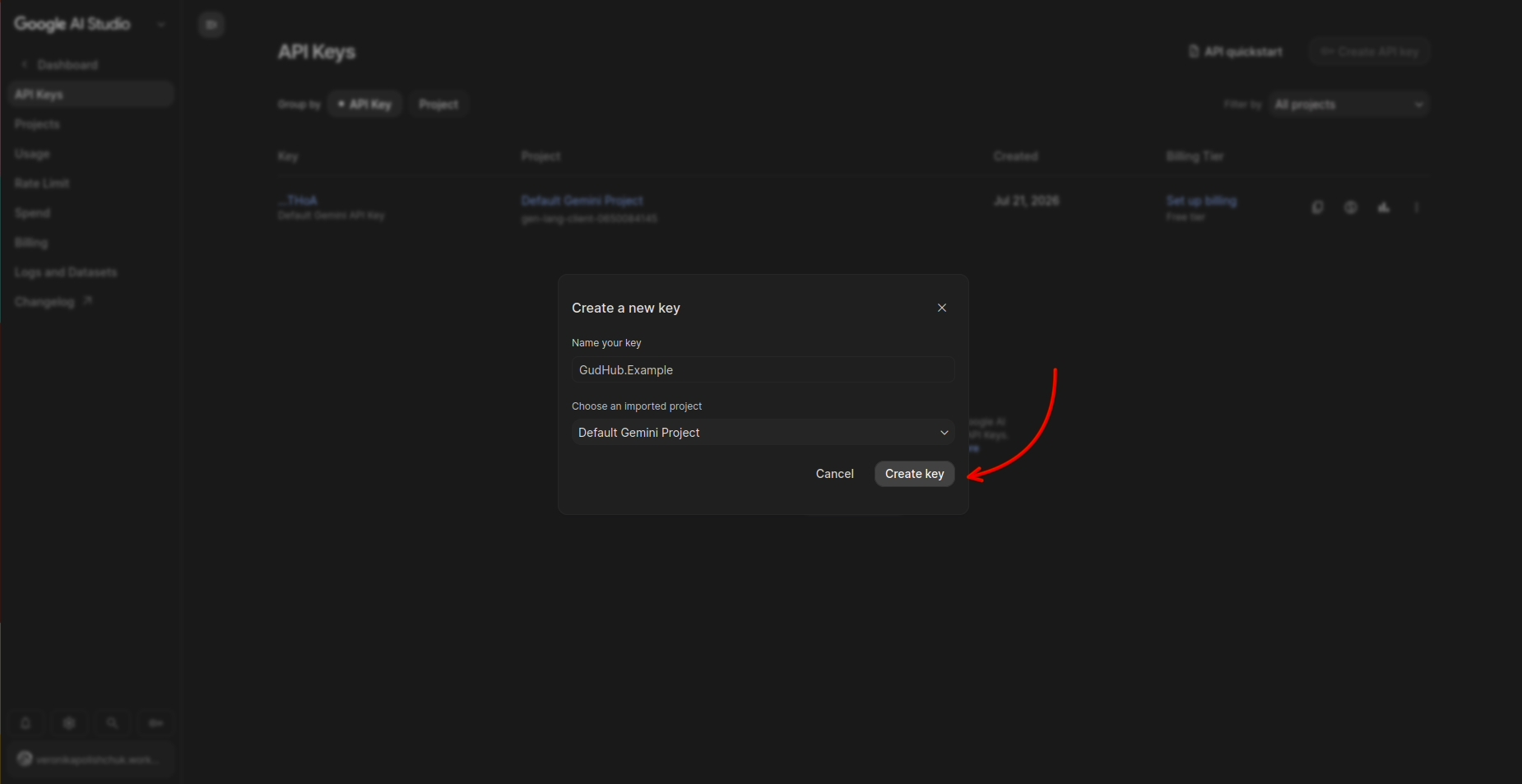Viewport: 1522px width, 784px height.
Task: Click the Created column header
Action: click(1015, 156)
